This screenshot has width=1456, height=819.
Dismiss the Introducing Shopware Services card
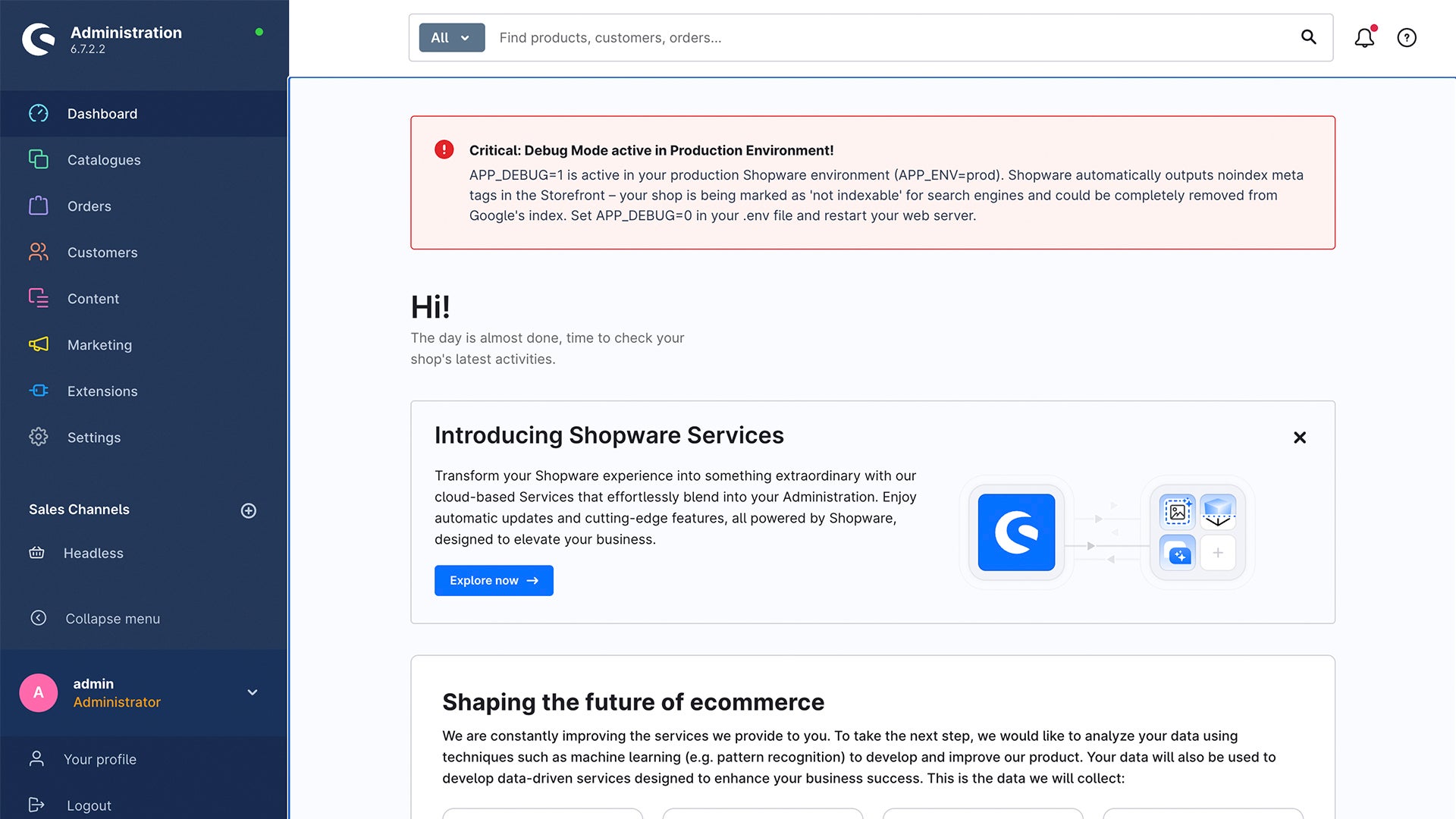pyautogui.click(x=1300, y=438)
